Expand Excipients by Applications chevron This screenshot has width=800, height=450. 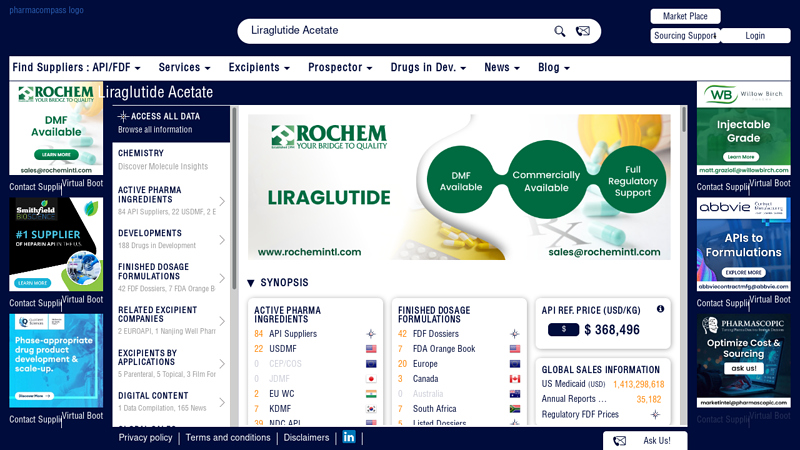click(x=222, y=364)
